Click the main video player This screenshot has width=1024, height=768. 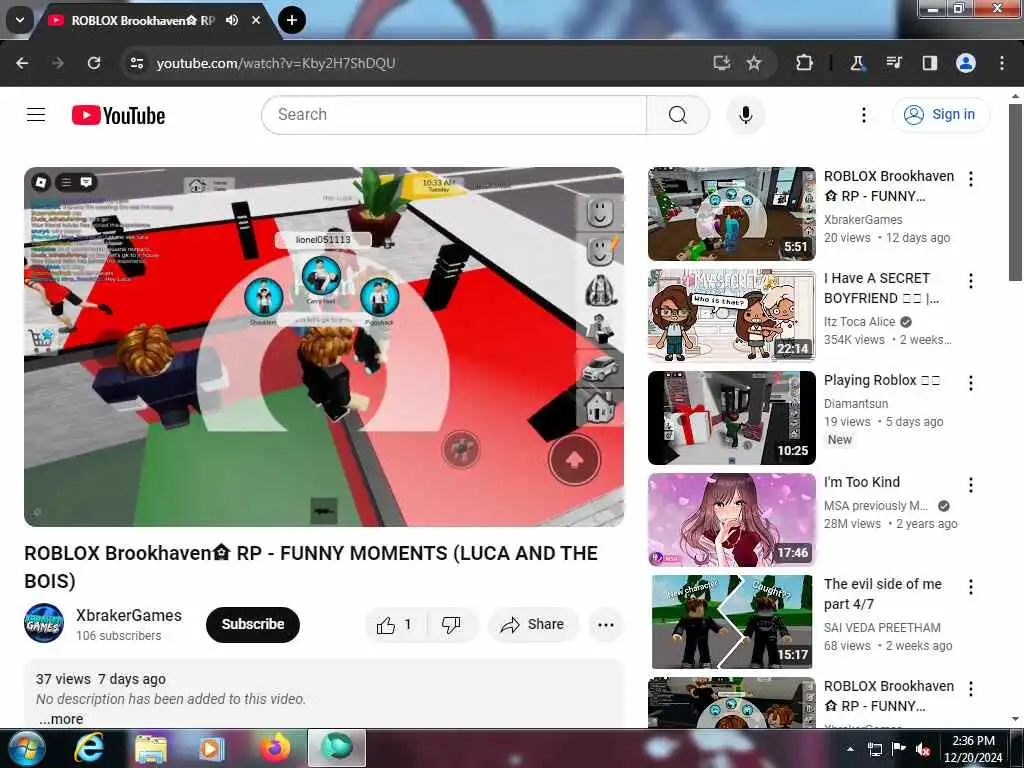coord(324,347)
